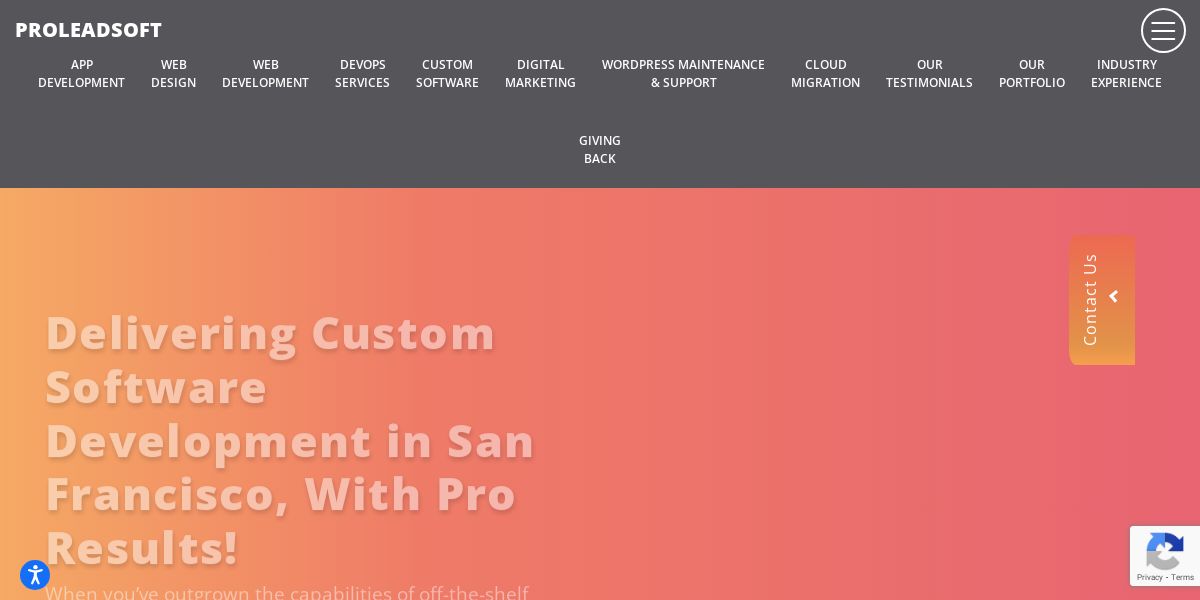
Task: Open the hamburger menu icon
Action: [x=1163, y=31]
